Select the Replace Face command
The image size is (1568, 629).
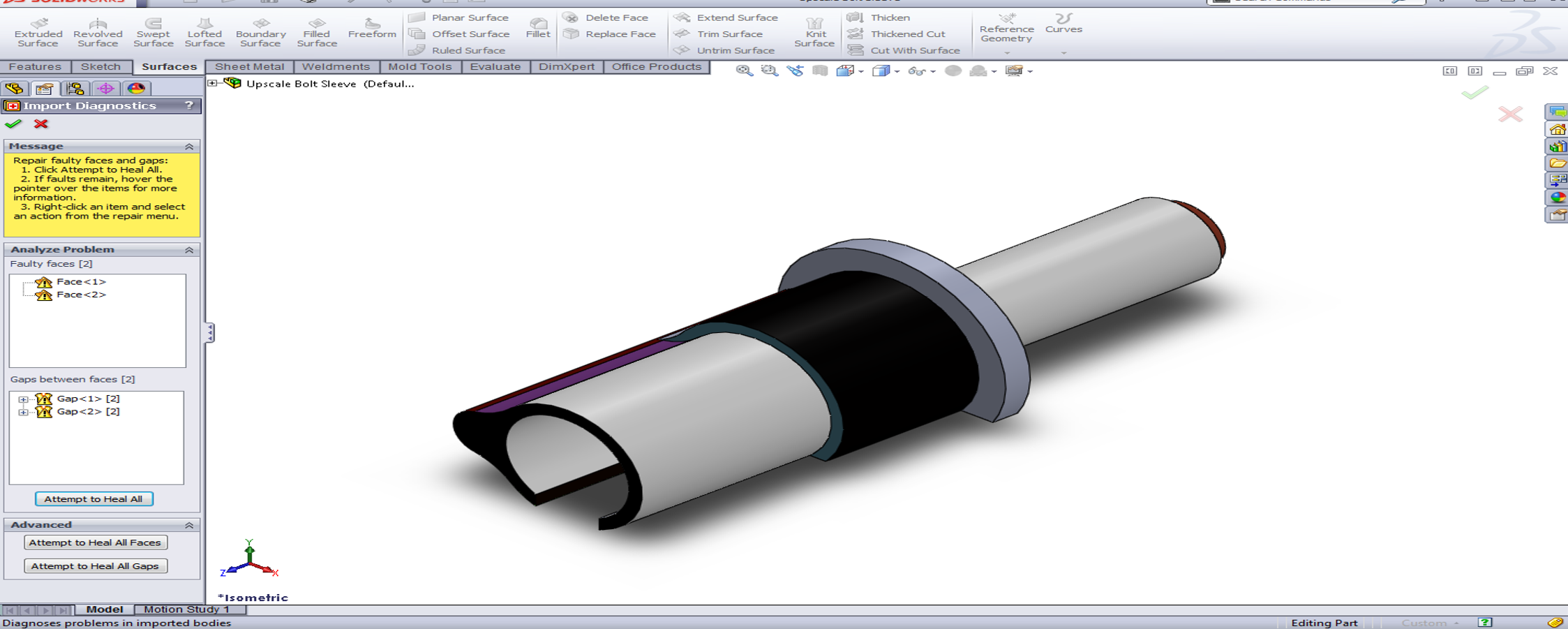pos(609,34)
